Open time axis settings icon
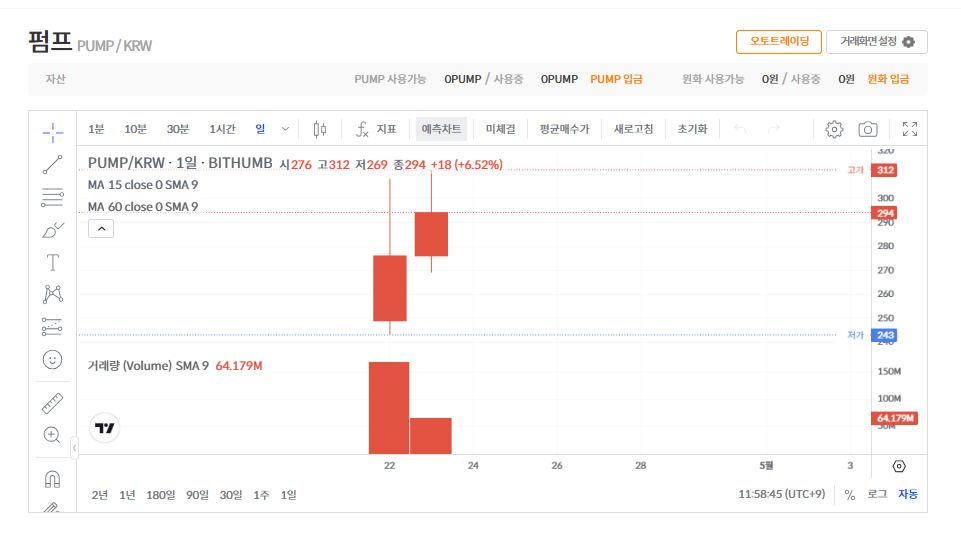 899,467
